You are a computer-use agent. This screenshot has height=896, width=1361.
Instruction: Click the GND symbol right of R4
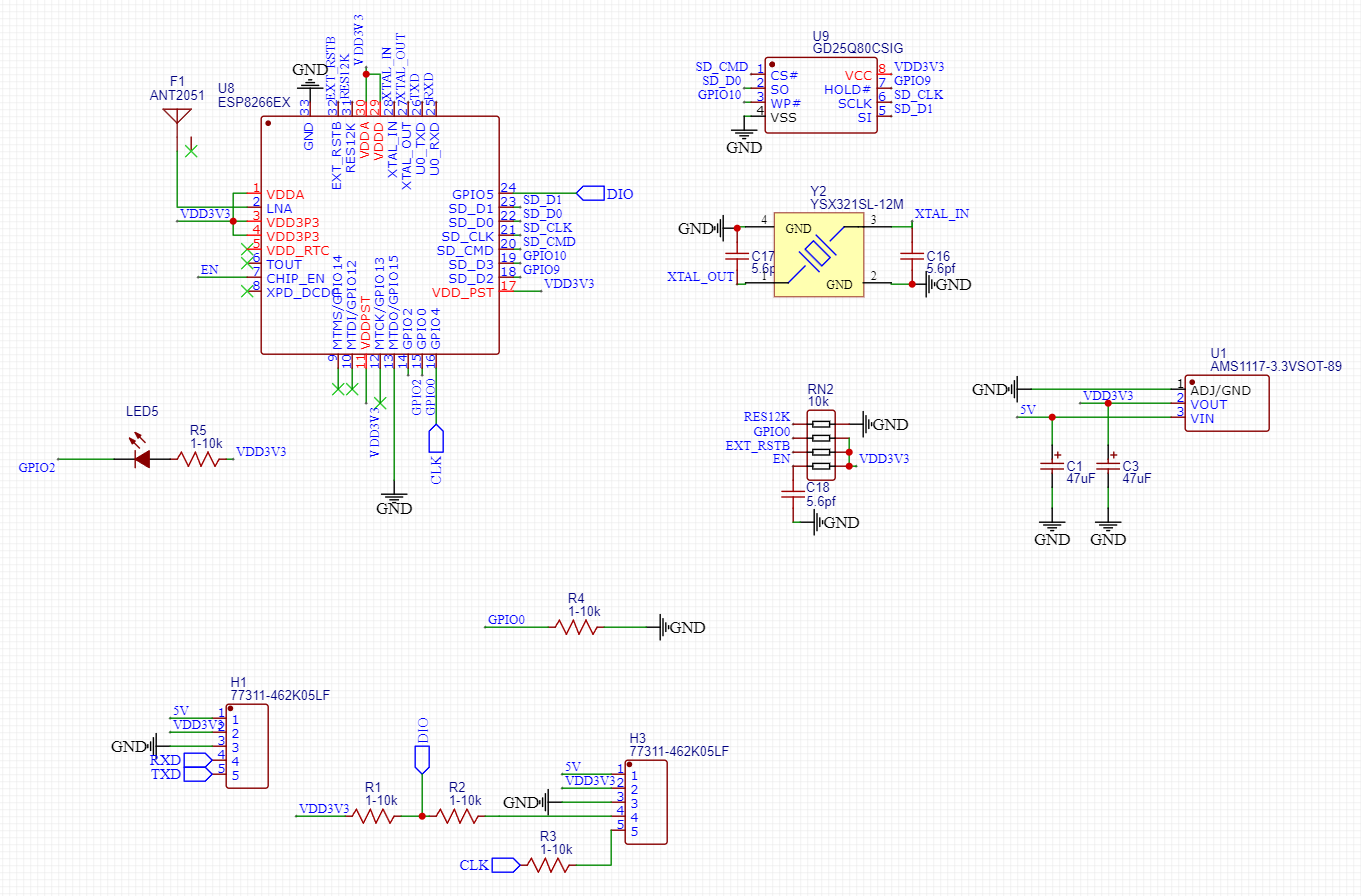point(682,627)
